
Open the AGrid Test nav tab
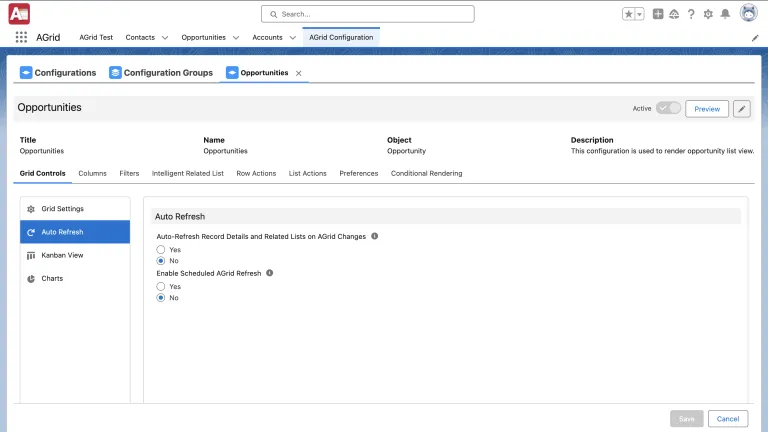tap(96, 37)
